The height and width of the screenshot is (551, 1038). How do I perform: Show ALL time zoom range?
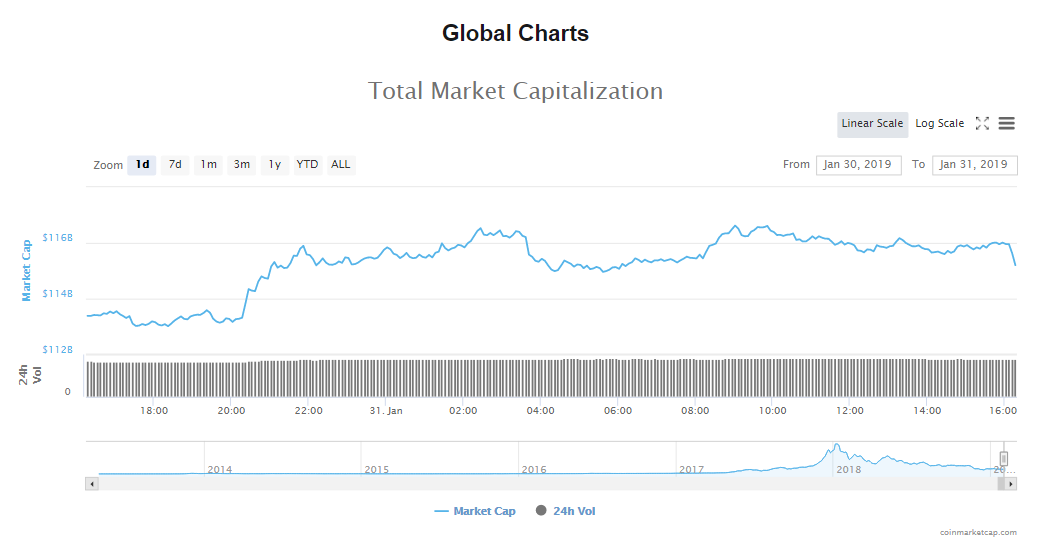[x=341, y=165]
